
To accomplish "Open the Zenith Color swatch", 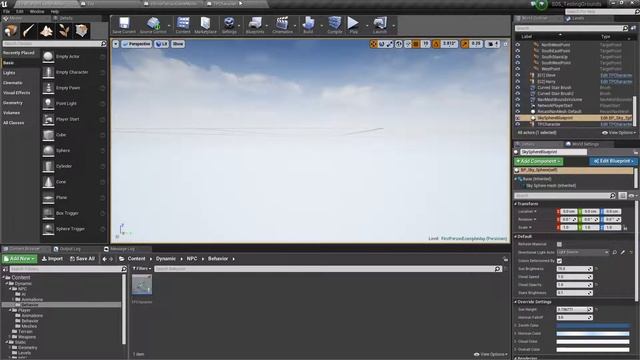I will coord(593,326).
